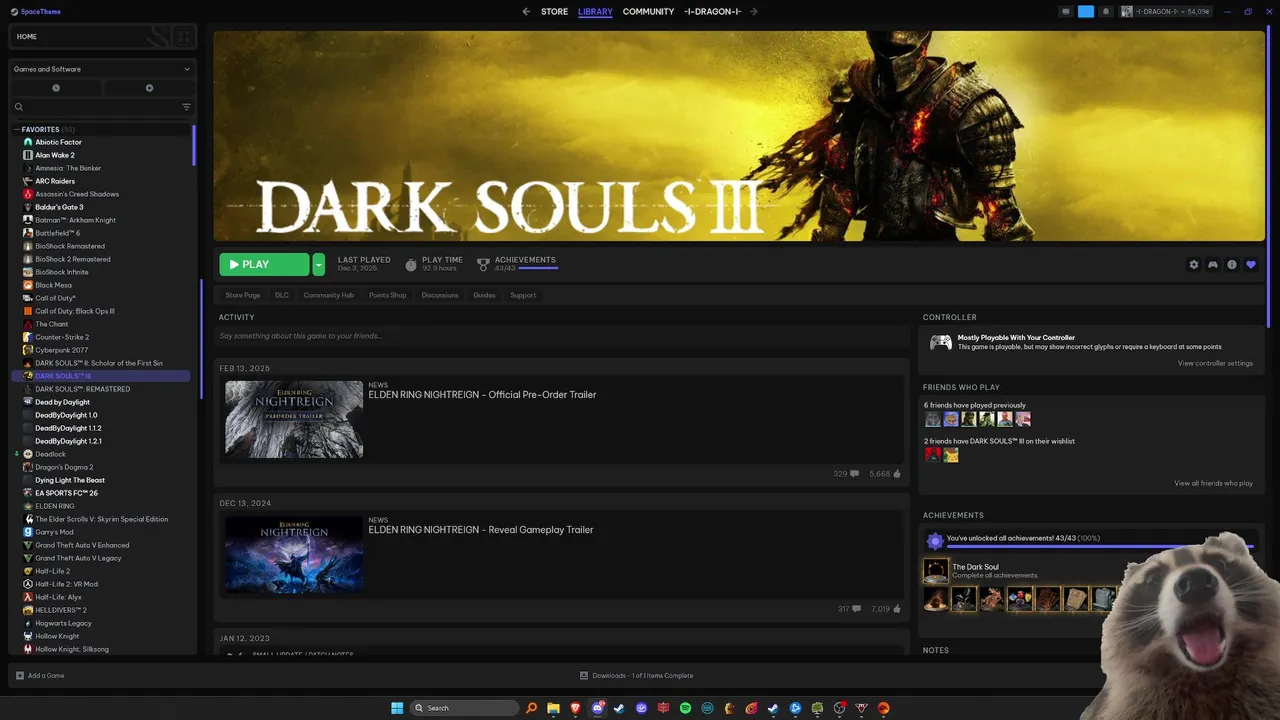Click View controller settings link
The width and height of the screenshot is (1280, 720).
(1215, 363)
